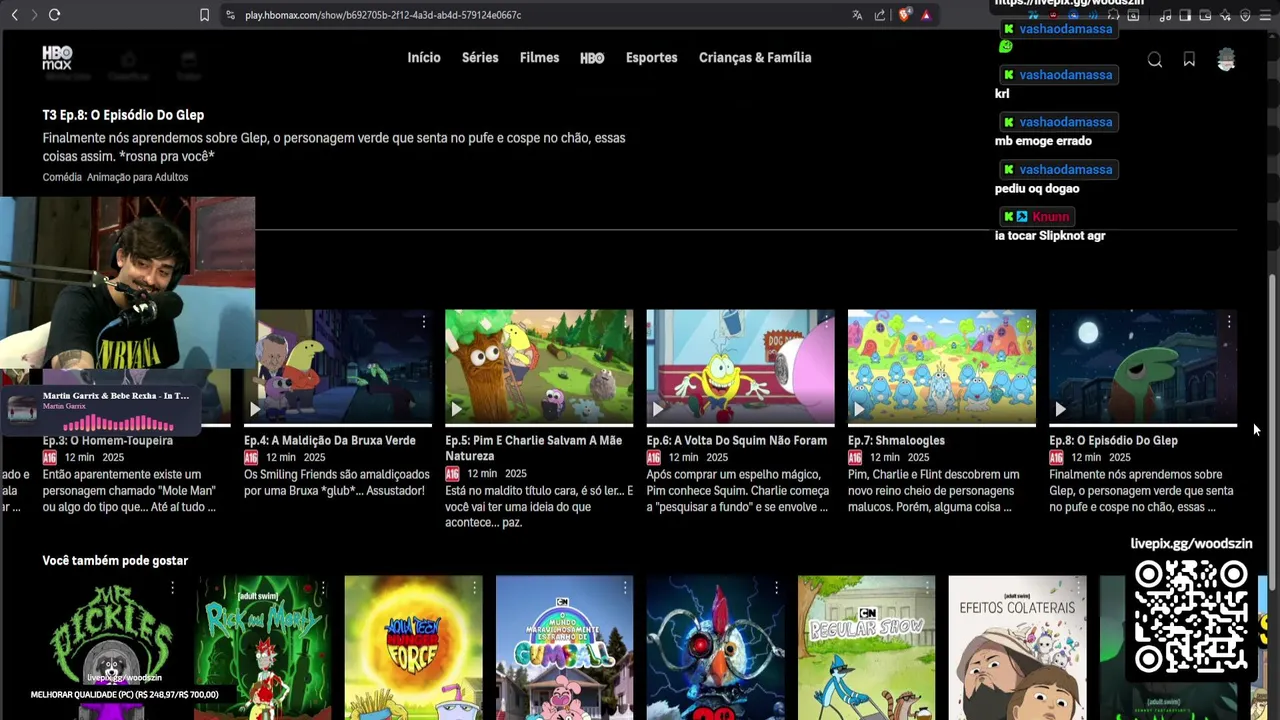Open Ep.7 Shmaloogles episode thumbnail
1280x720 pixels.
tap(942, 367)
